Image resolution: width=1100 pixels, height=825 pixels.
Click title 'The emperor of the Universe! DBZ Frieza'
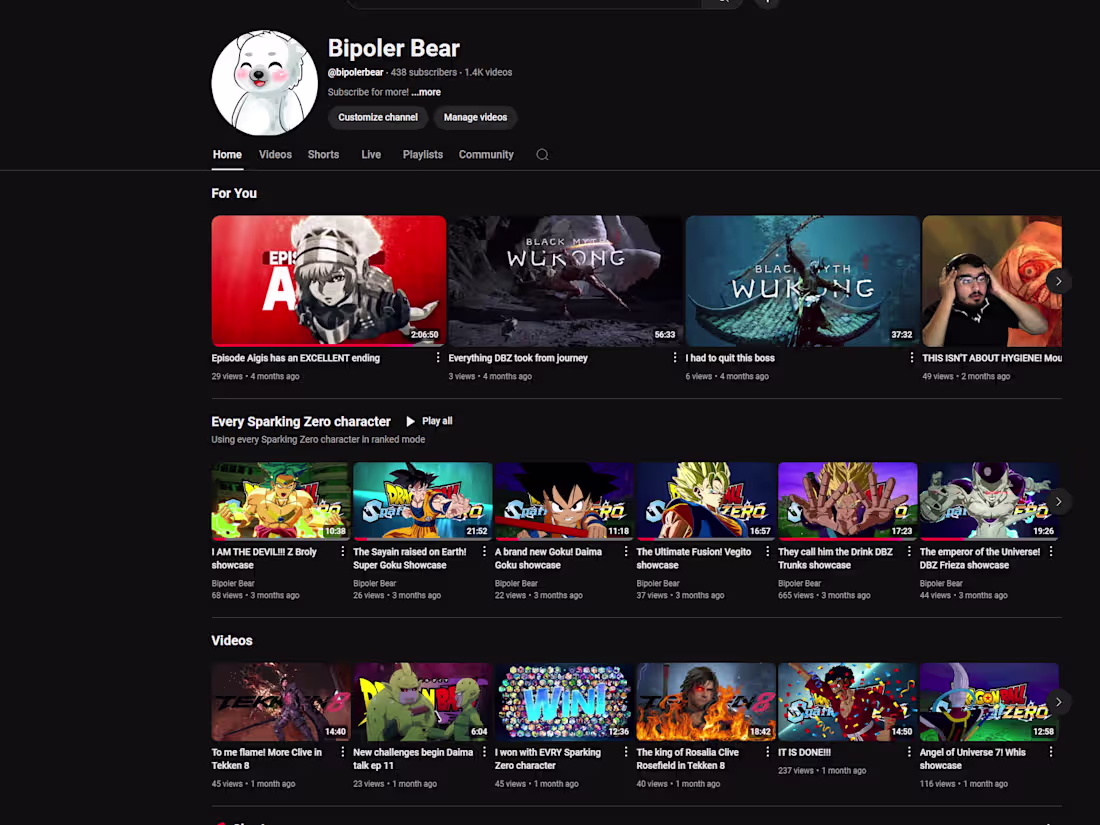pos(980,558)
